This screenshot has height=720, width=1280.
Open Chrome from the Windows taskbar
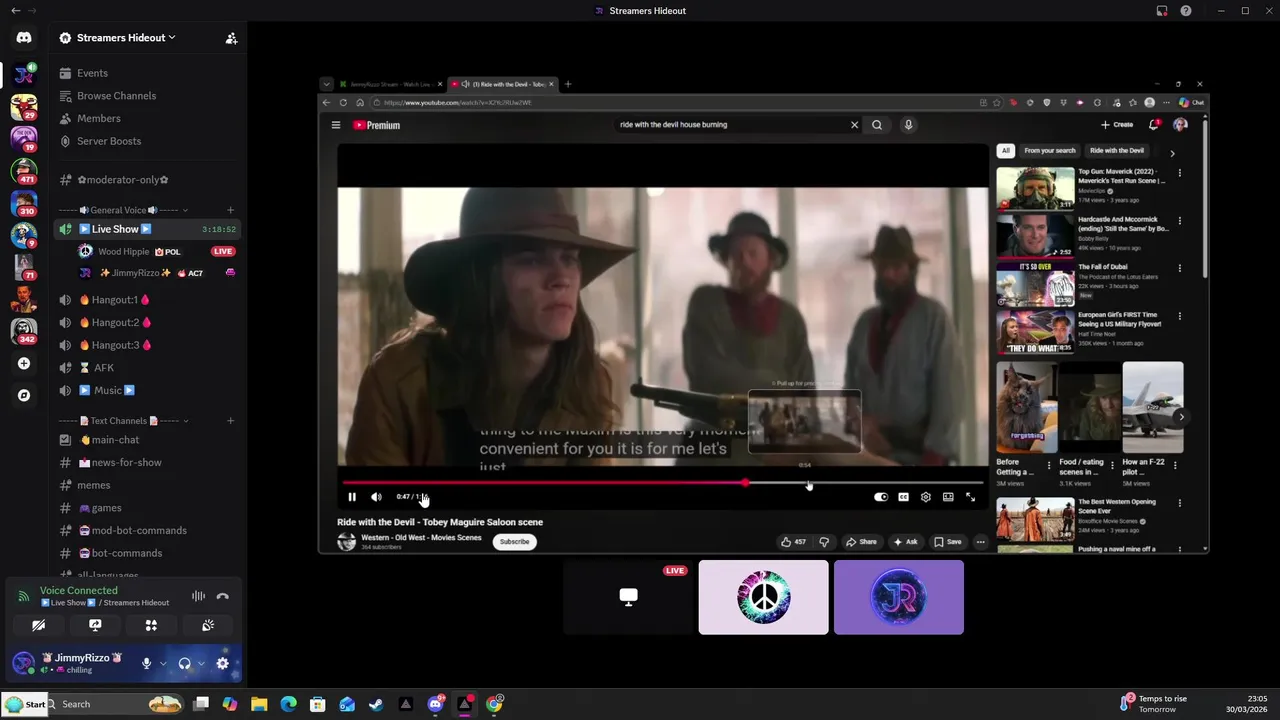494,704
